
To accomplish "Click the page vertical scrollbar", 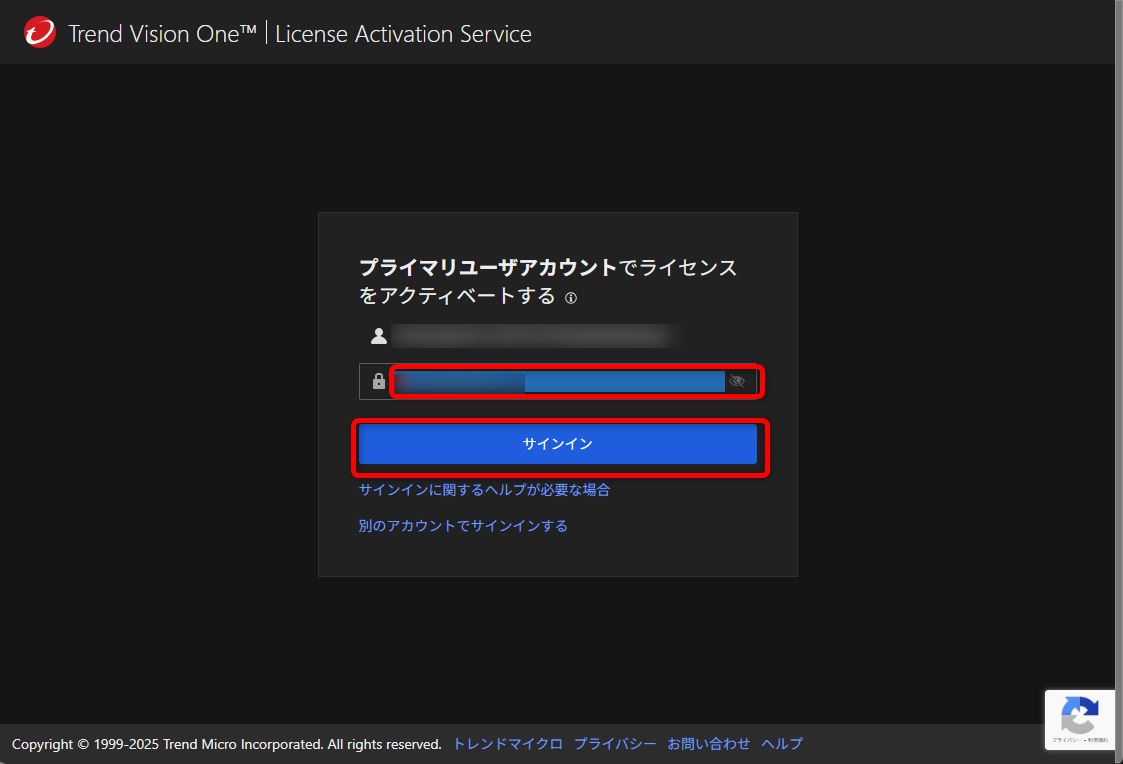I will pos(1119,382).
